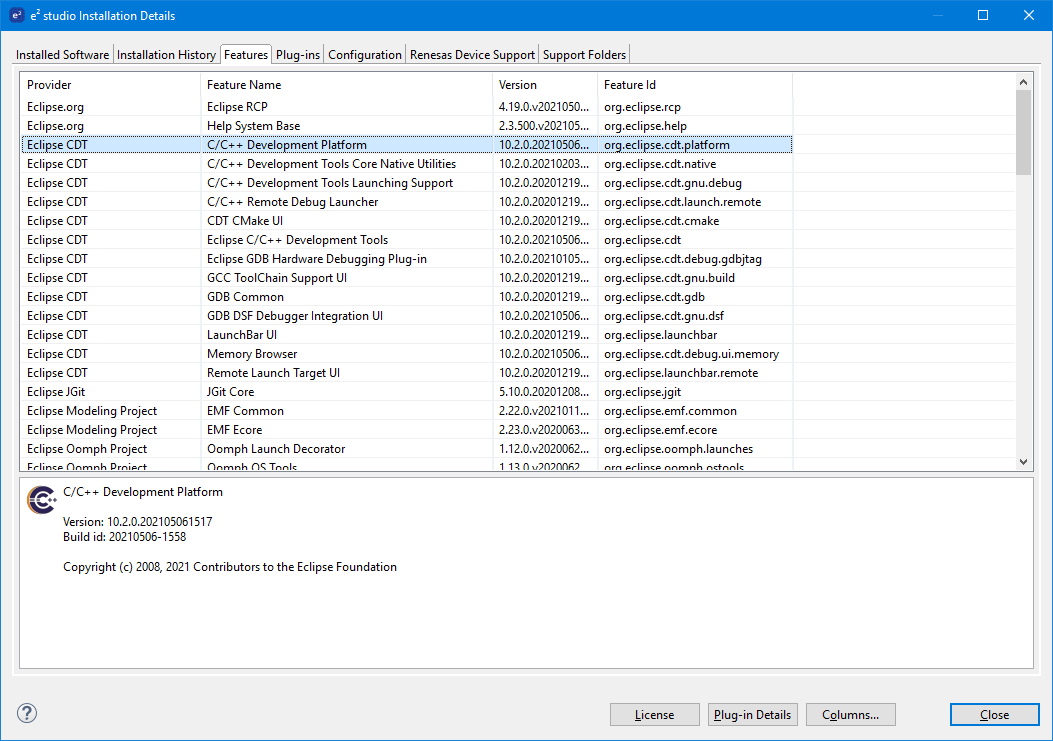Select GDB DSF Debugger Integration UI

406,316
